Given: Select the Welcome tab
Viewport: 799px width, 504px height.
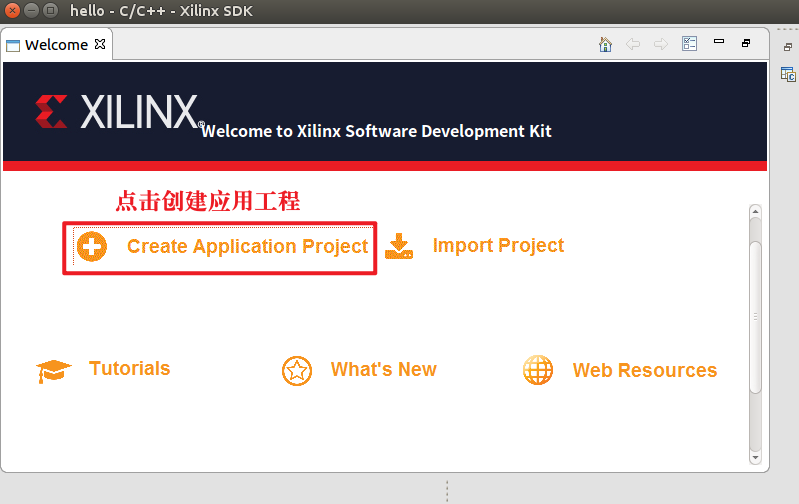Looking at the screenshot, I should click(x=55, y=45).
